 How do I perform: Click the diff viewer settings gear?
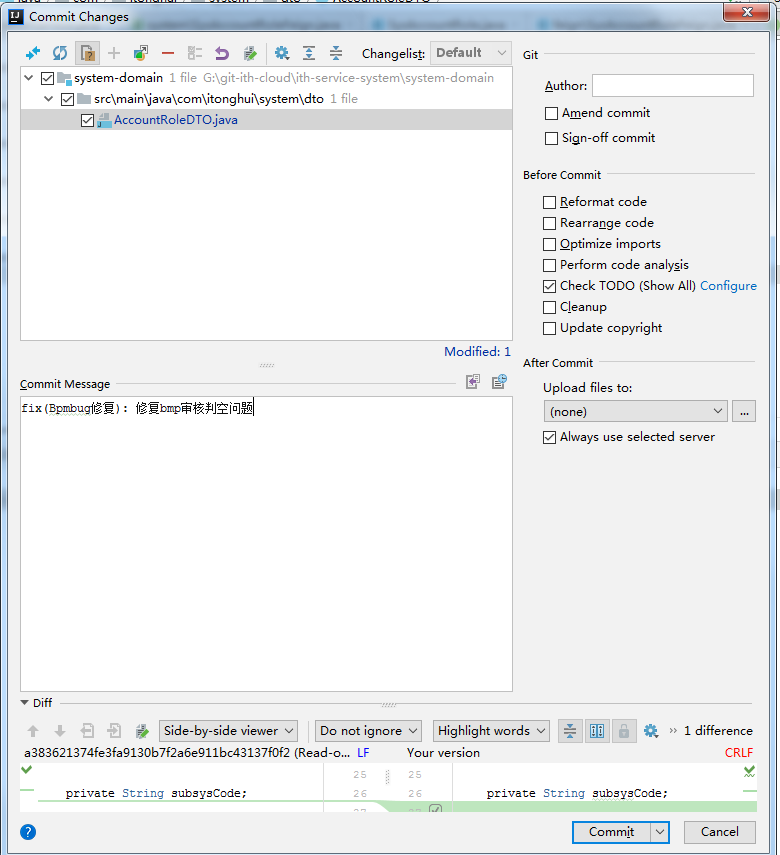(651, 731)
